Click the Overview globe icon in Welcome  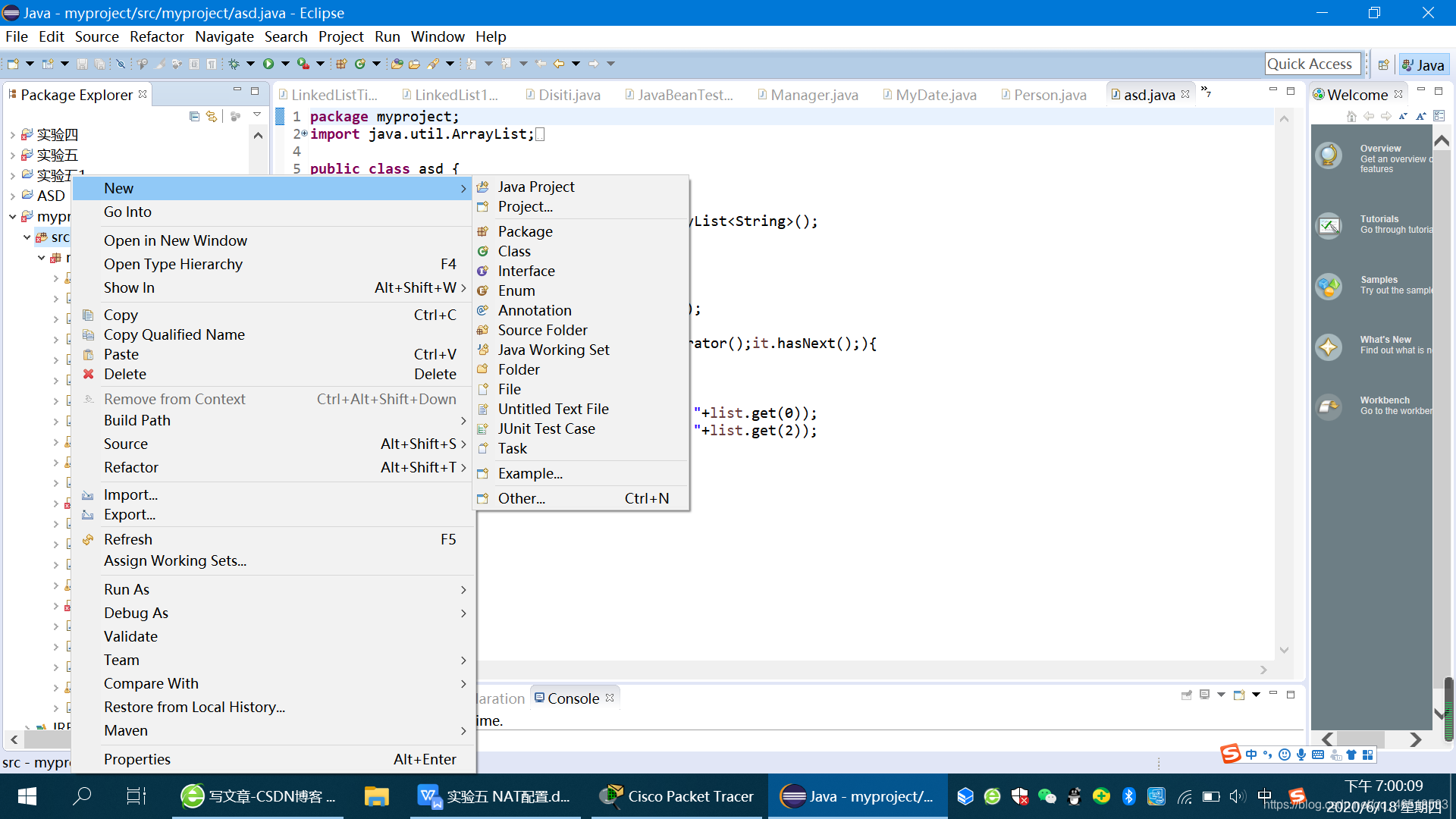click(x=1329, y=155)
